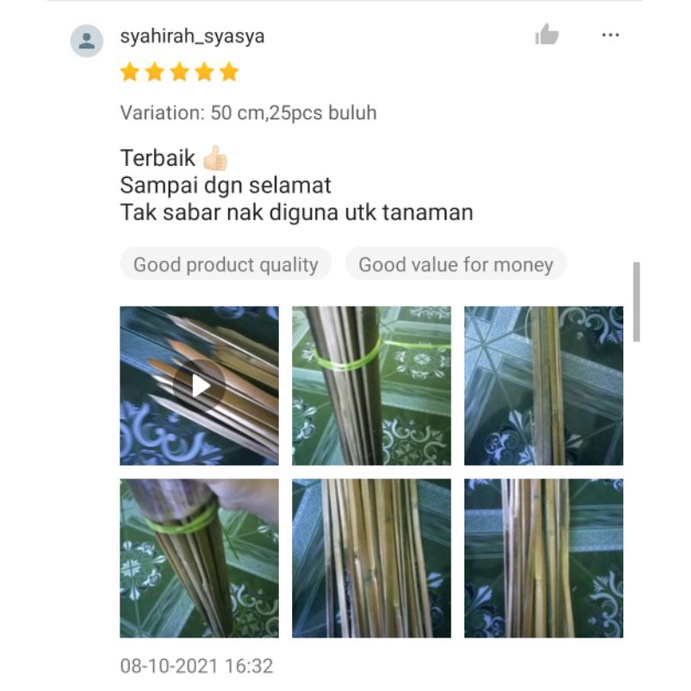Select the Good value for money tag

click(456, 264)
